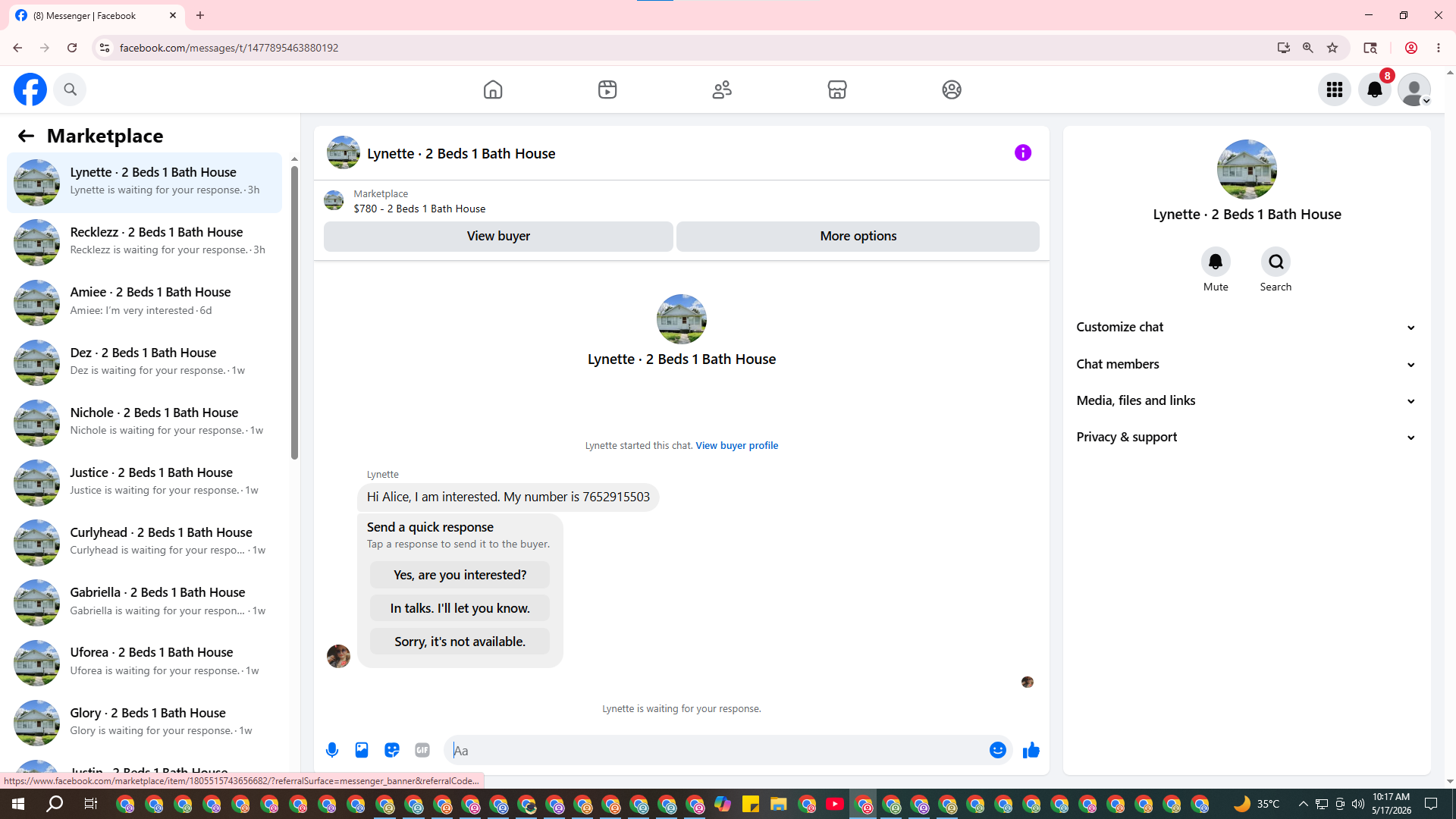This screenshot has height=819, width=1456.
Task: Open Gabriella 2 Beds 1 Bath conversation
Action: point(144,602)
